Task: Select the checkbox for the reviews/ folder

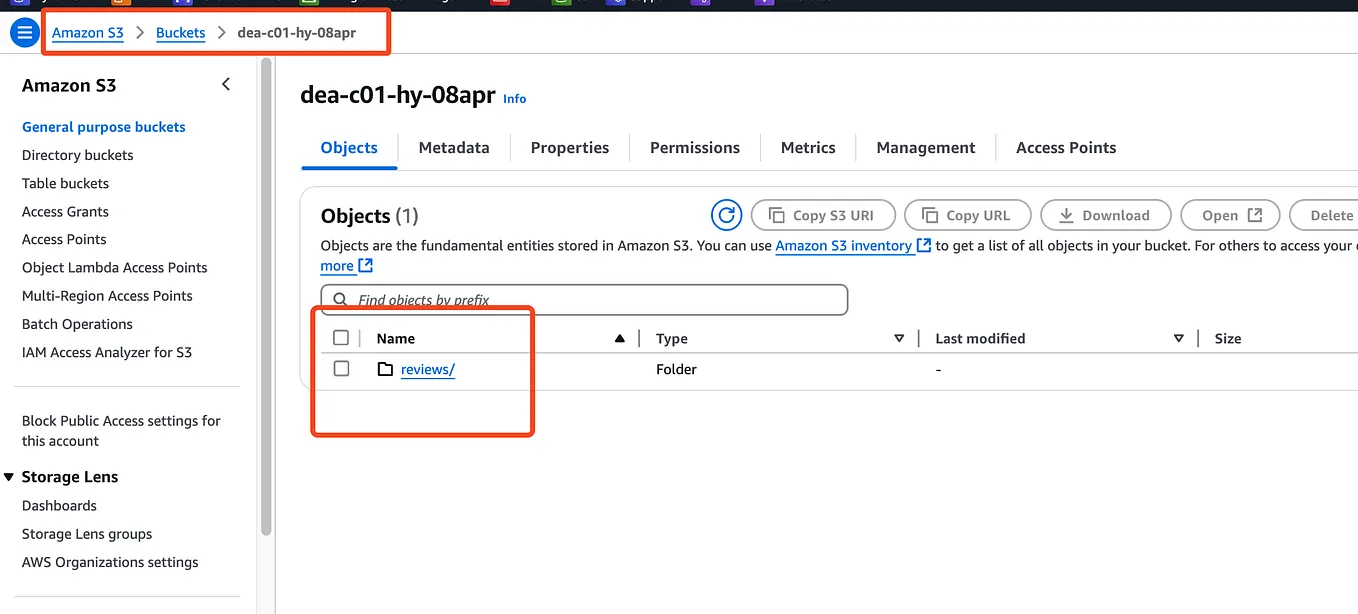Action: tap(341, 368)
